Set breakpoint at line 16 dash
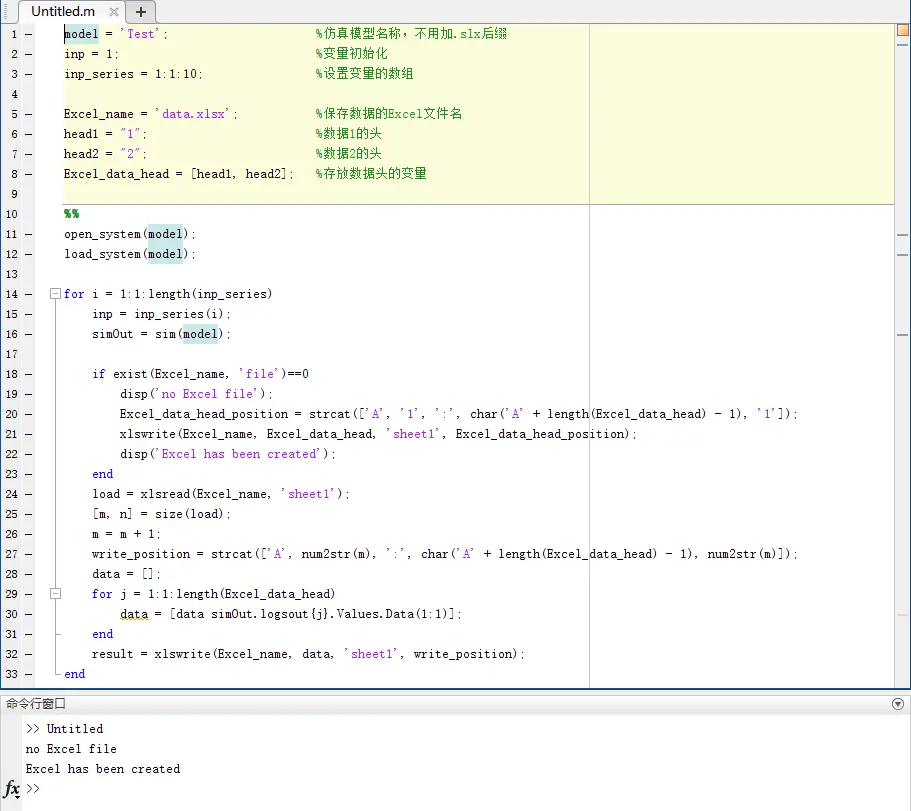This screenshot has height=811, width=911. (28, 334)
